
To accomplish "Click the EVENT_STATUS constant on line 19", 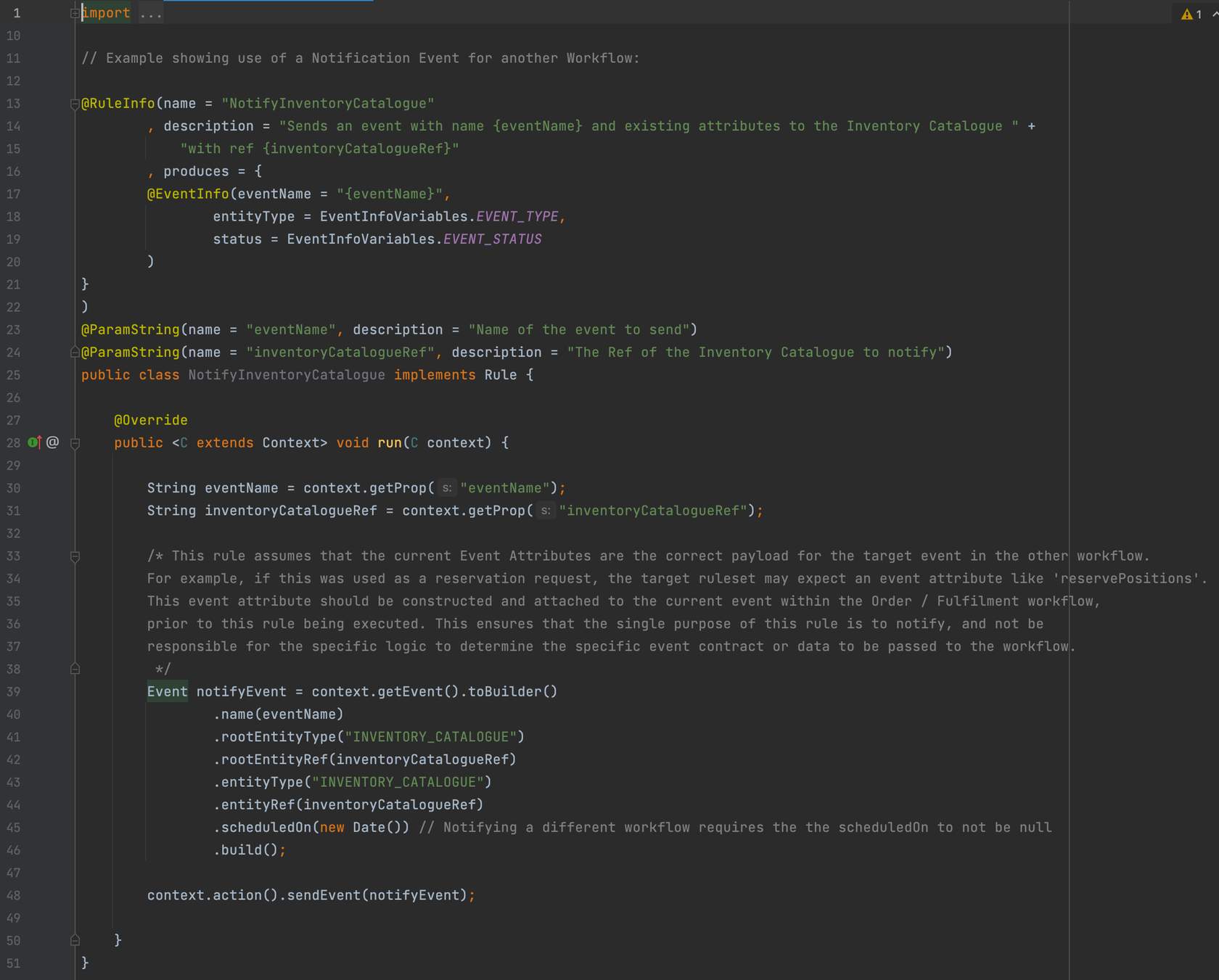I will [x=492, y=239].
